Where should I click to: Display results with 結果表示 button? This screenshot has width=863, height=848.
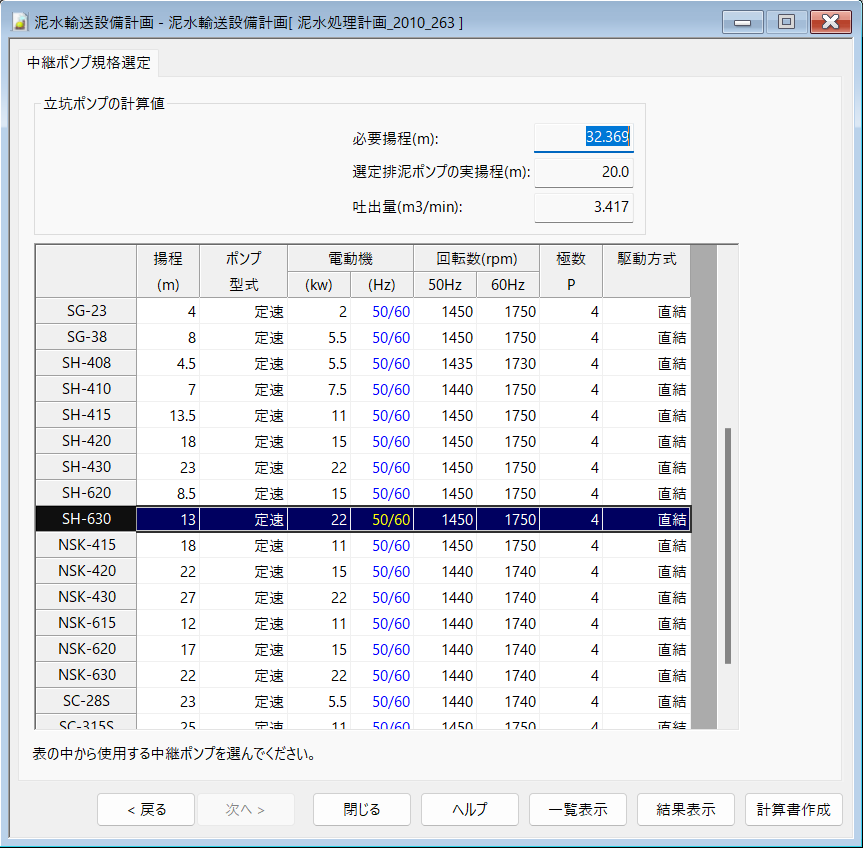point(685,810)
